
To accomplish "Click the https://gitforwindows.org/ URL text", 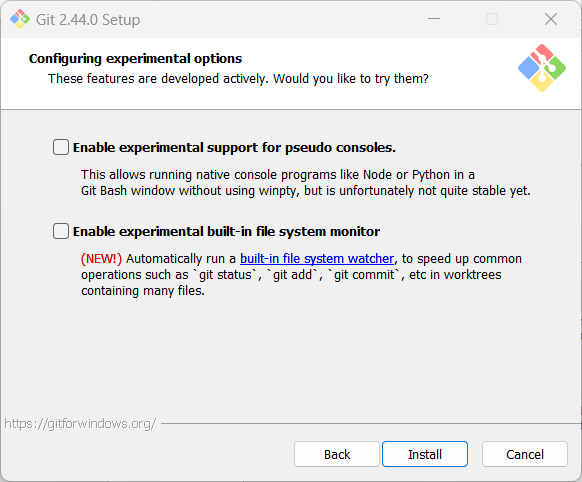I will click(x=80, y=423).
